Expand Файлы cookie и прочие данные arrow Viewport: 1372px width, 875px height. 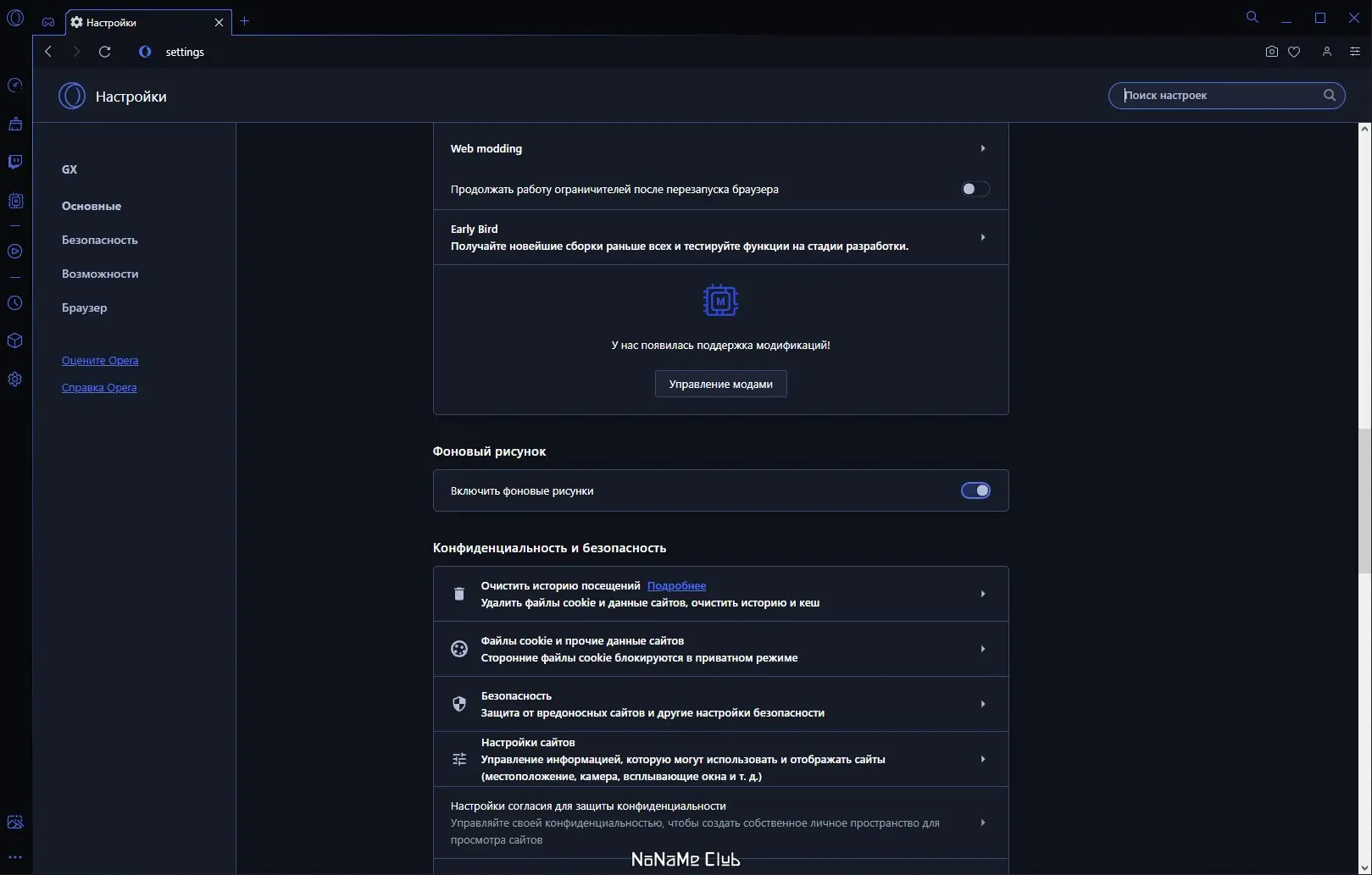point(983,649)
